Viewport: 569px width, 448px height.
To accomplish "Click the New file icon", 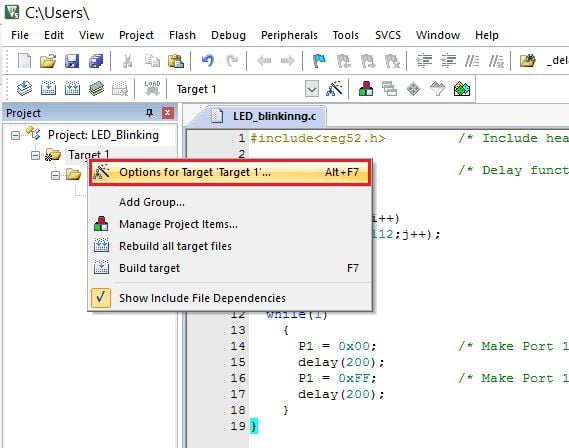I will (24, 61).
